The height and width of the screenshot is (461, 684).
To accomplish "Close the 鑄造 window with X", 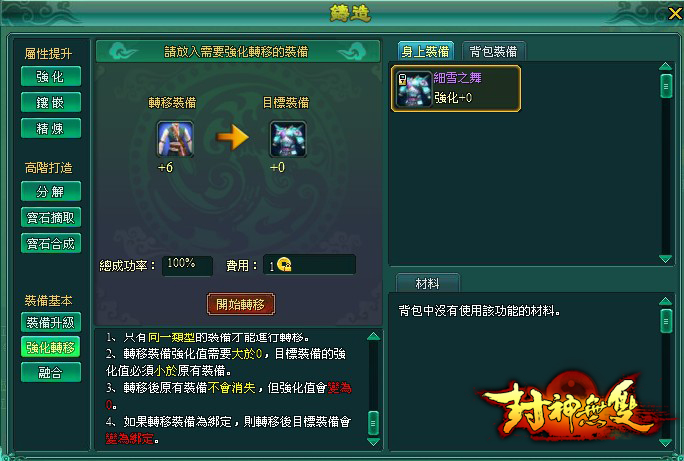I will (x=675, y=14).
